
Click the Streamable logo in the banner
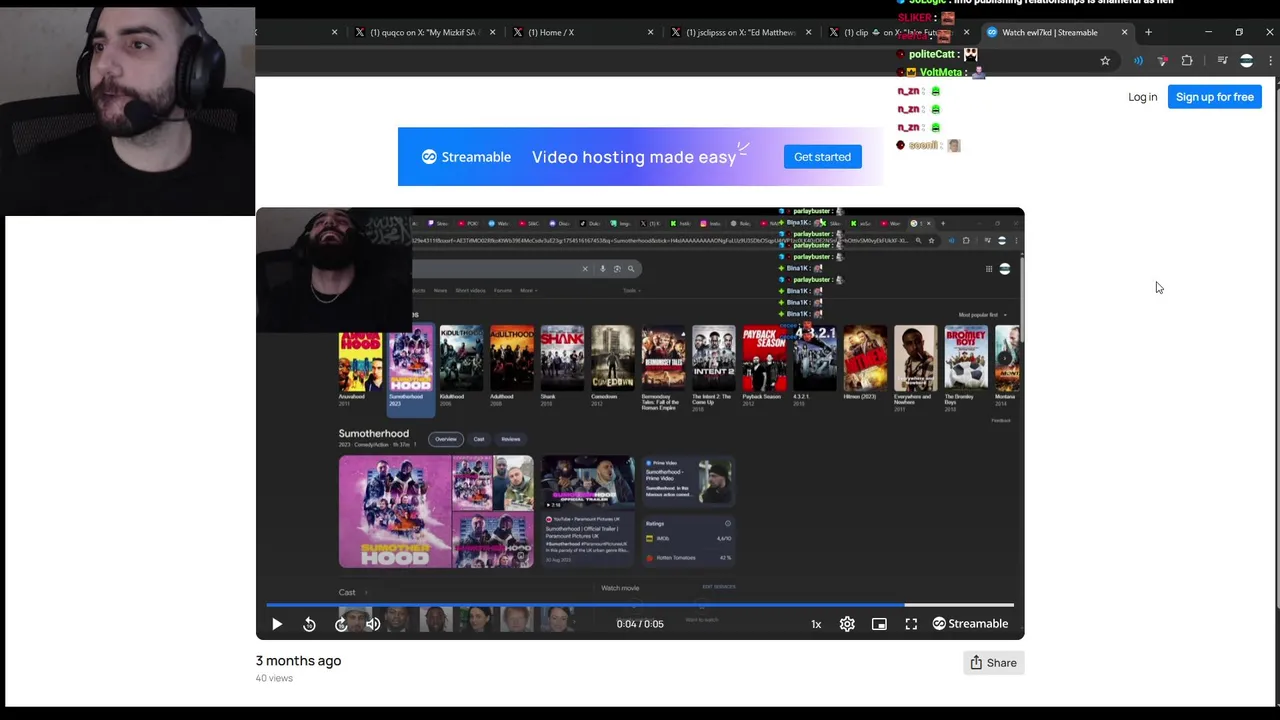(466, 157)
